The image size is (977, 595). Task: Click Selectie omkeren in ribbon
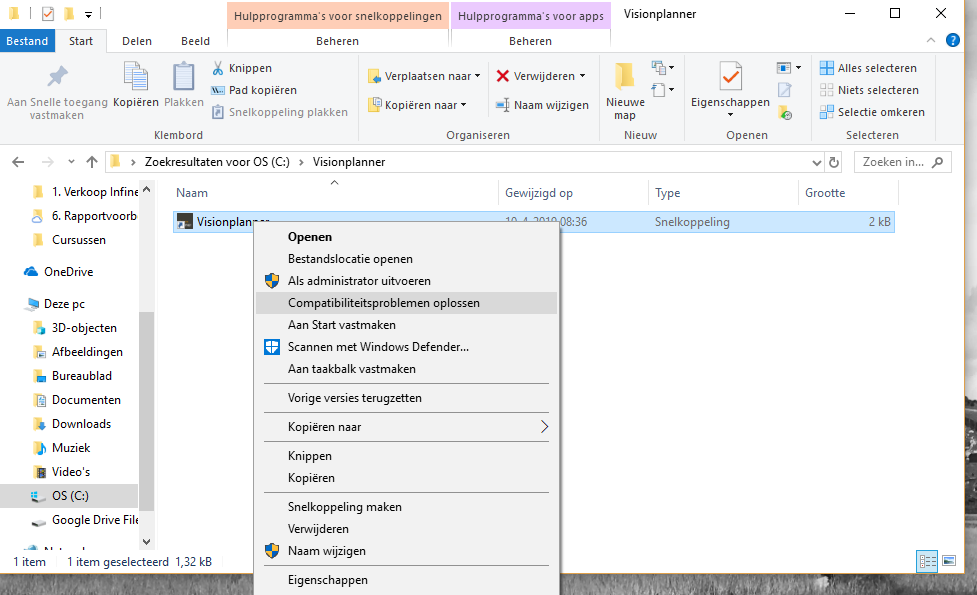(872, 112)
